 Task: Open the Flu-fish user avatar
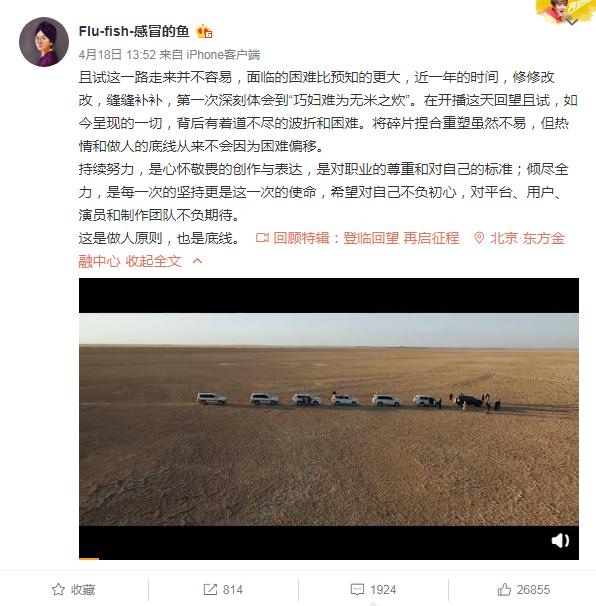click(x=44, y=42)
